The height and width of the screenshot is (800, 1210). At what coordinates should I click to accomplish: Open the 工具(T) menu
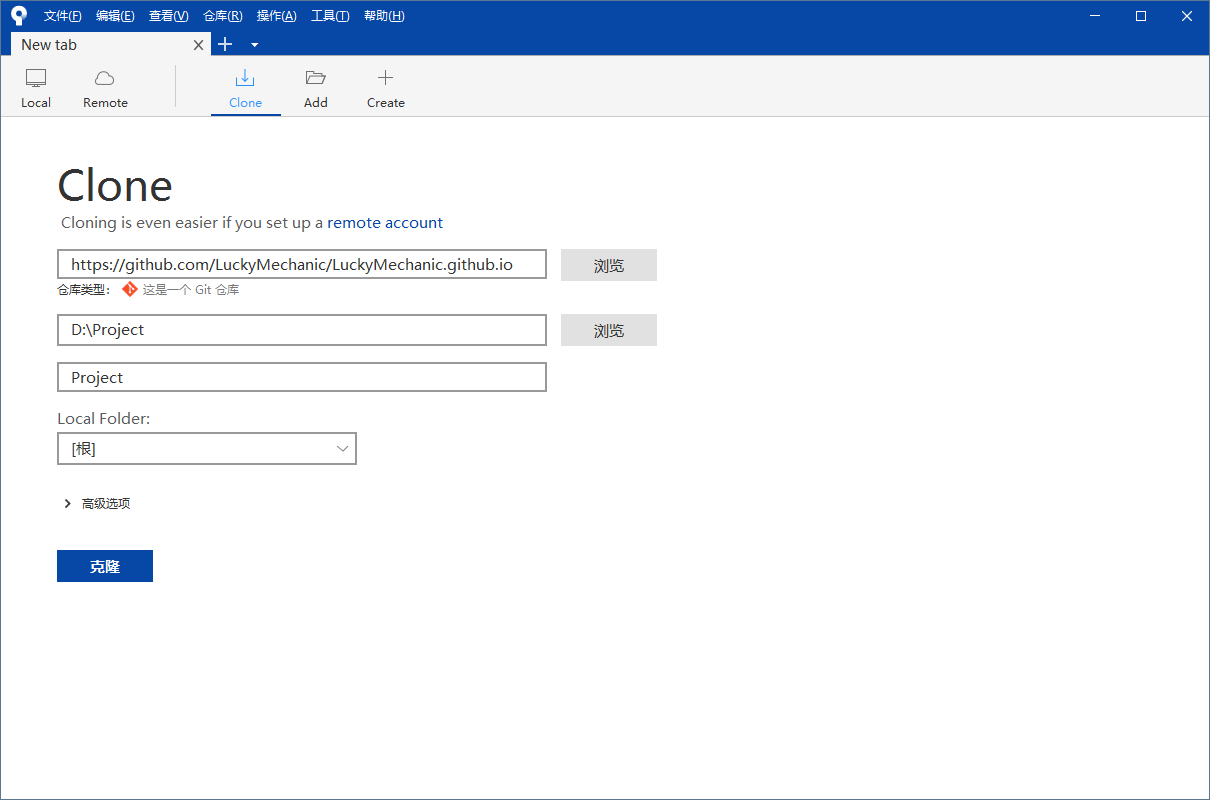point(330,16)
